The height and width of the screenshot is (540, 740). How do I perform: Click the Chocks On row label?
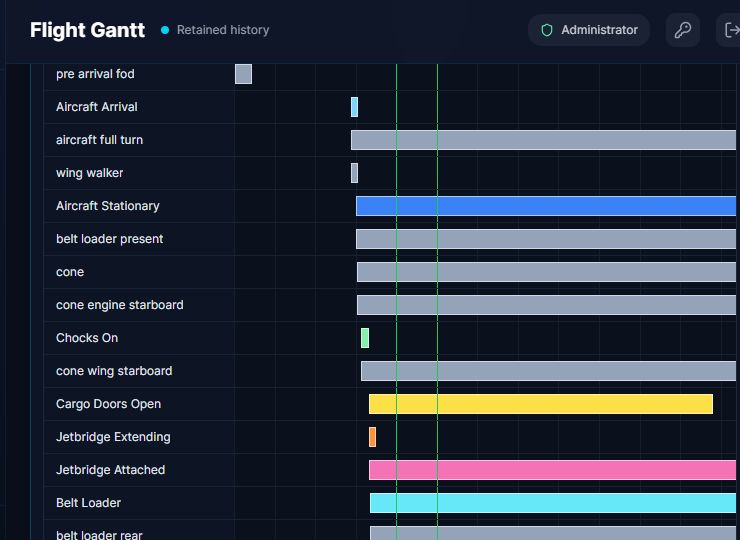pos(87,338)
